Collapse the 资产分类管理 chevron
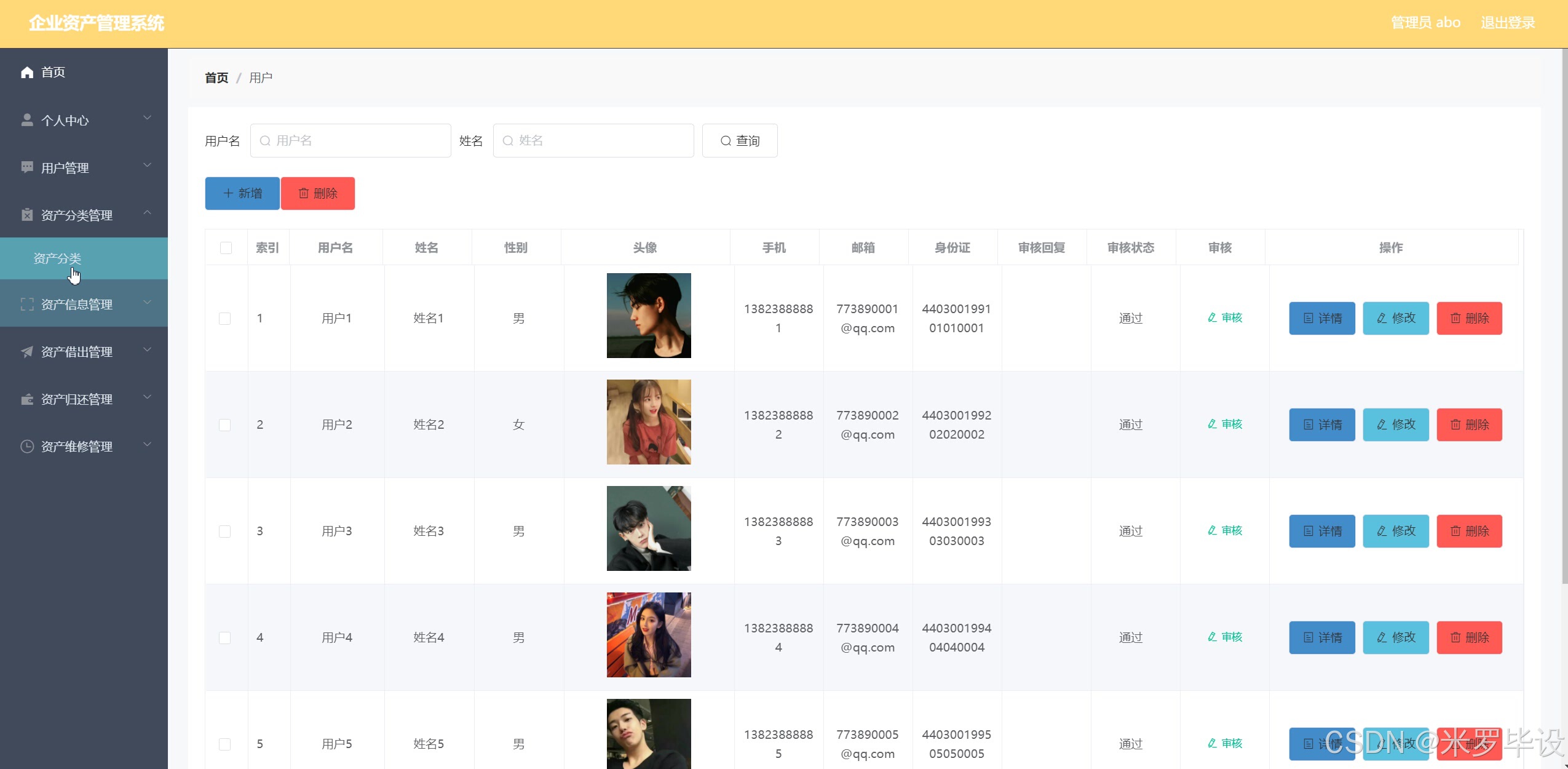Viewport: 1568px width, 769px height. point(147,213)
